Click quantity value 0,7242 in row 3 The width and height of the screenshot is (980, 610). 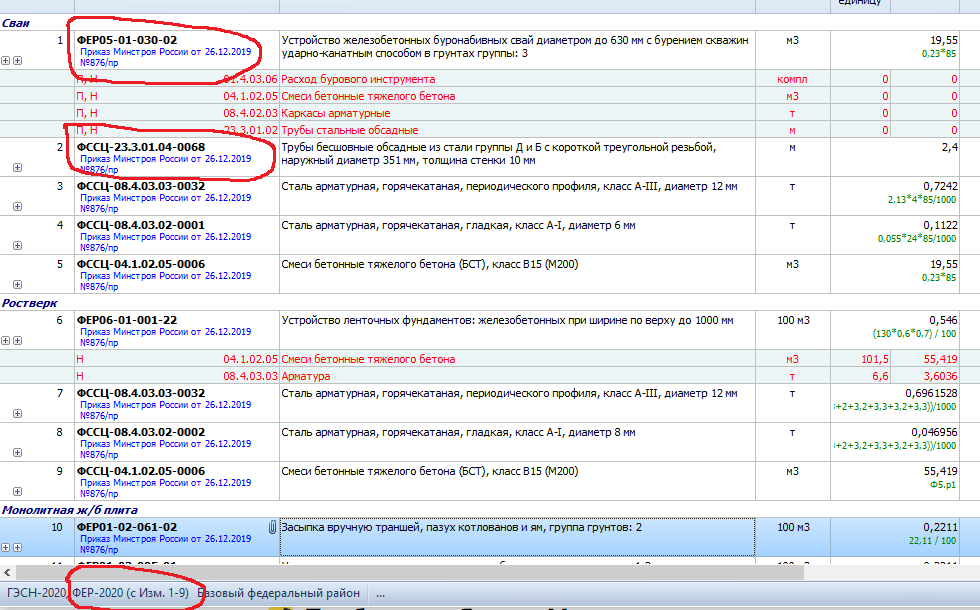pyautogui.click(x=940, y=186)
